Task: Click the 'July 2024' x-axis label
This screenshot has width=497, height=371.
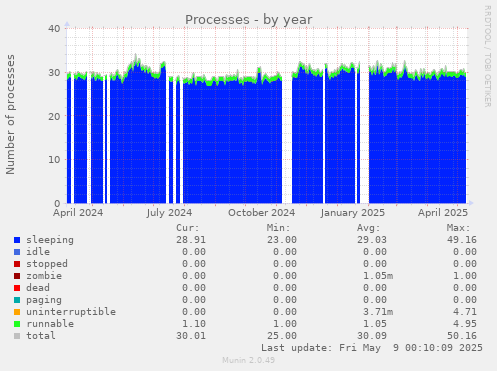Action: [x=169, y=213]
